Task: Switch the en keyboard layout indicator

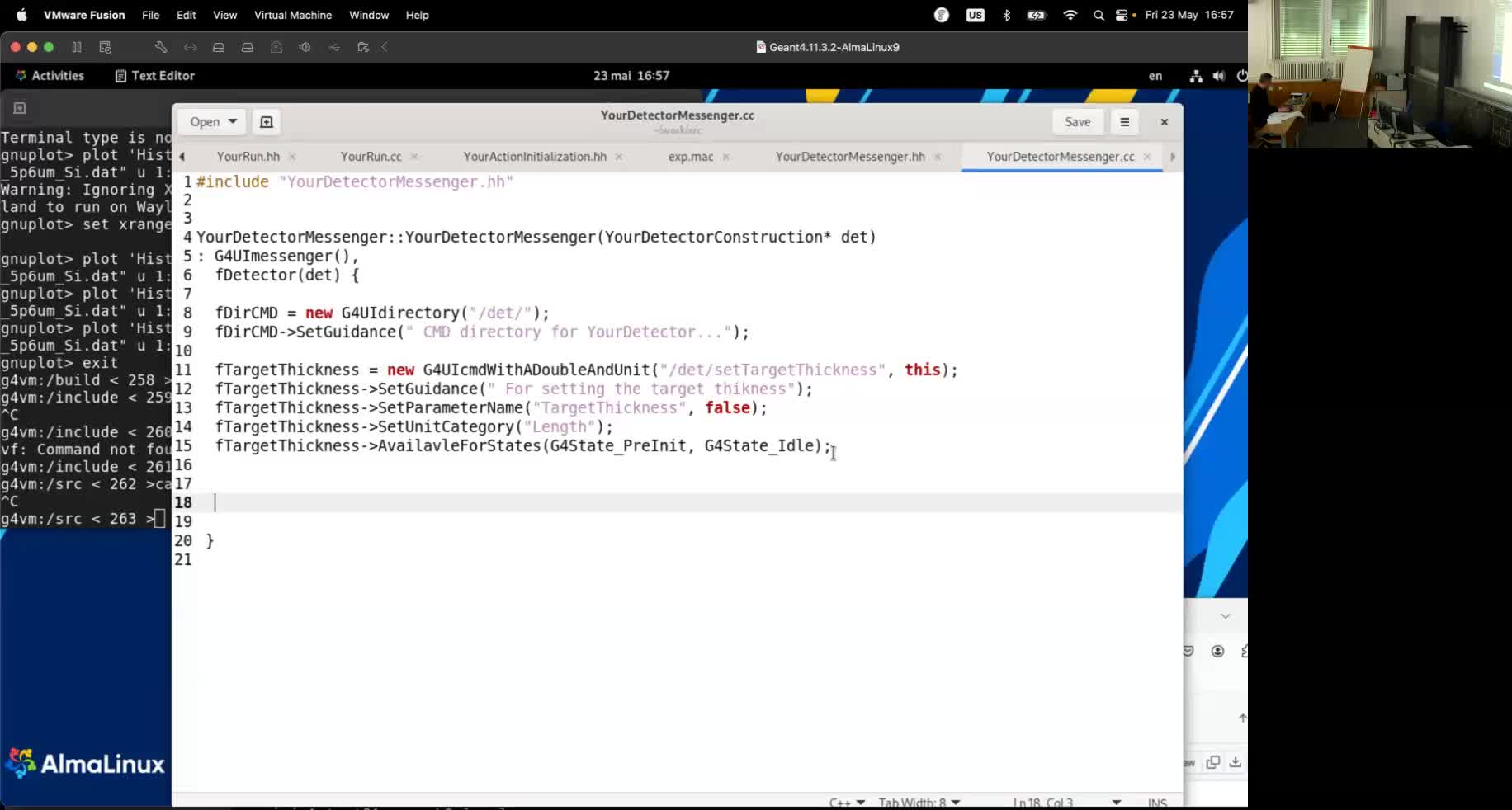Action: coord(1155,76)
